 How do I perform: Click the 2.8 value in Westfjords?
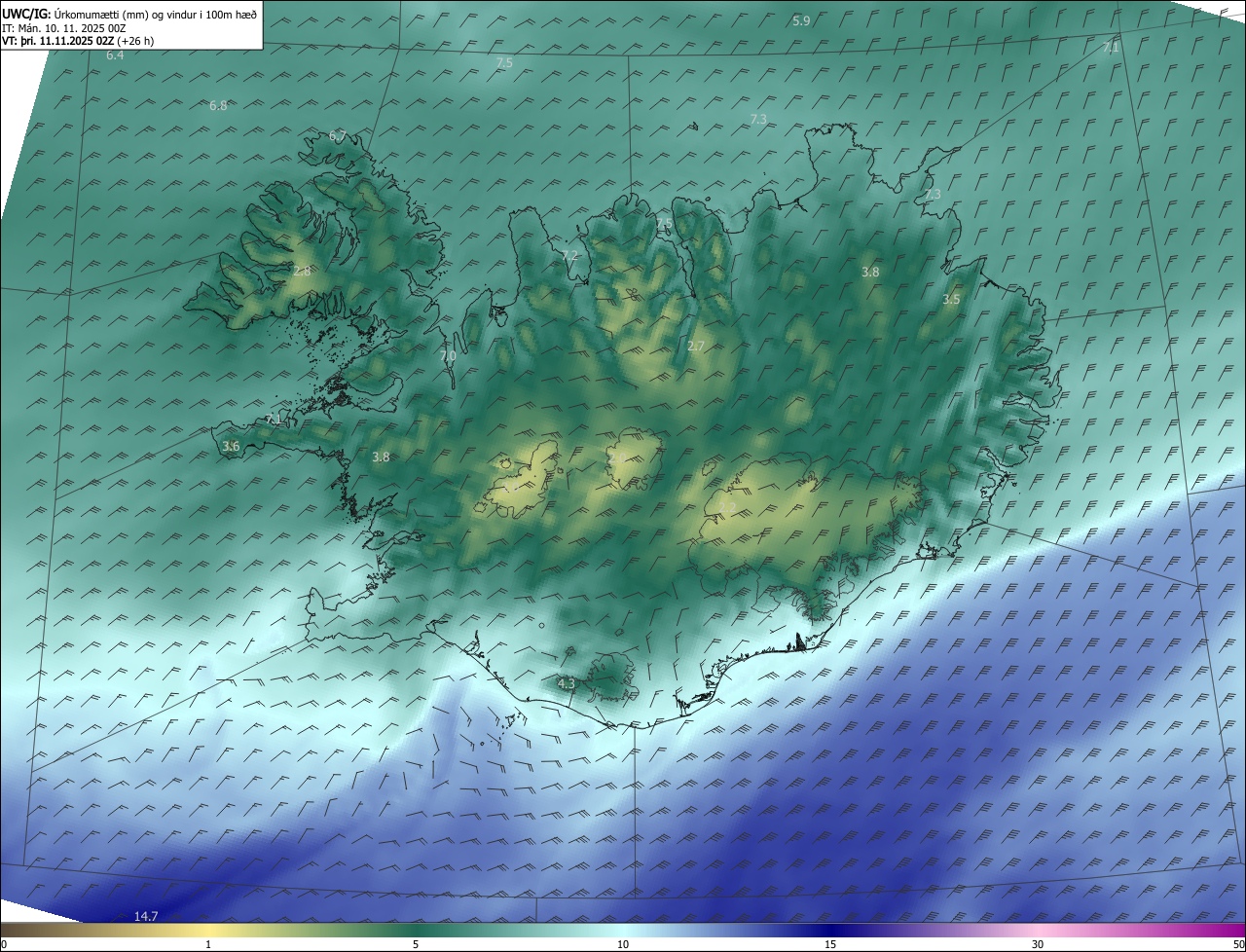point(302,271)
